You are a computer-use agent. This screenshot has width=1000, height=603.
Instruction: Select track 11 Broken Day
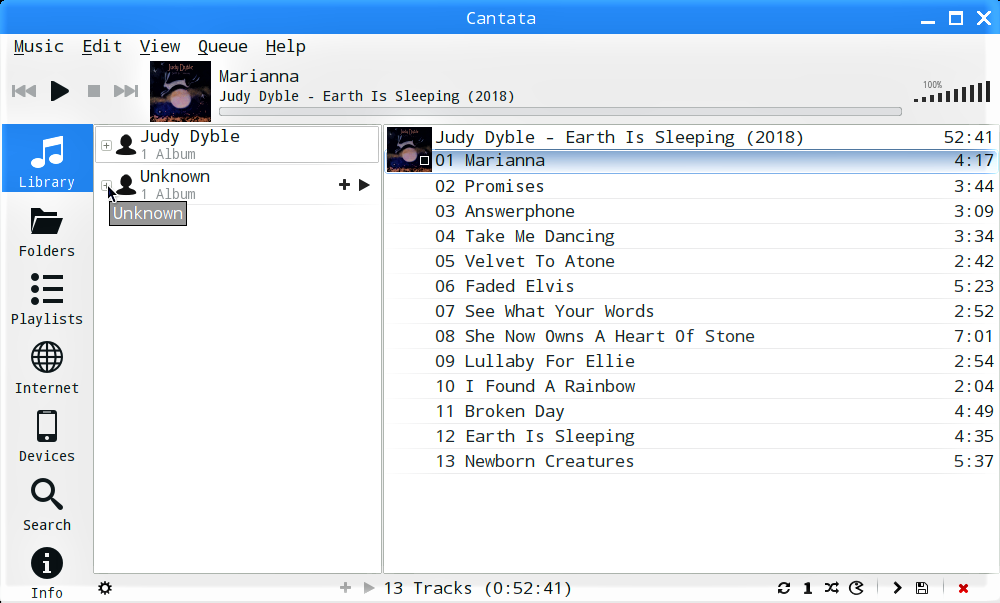pos(691,411)
